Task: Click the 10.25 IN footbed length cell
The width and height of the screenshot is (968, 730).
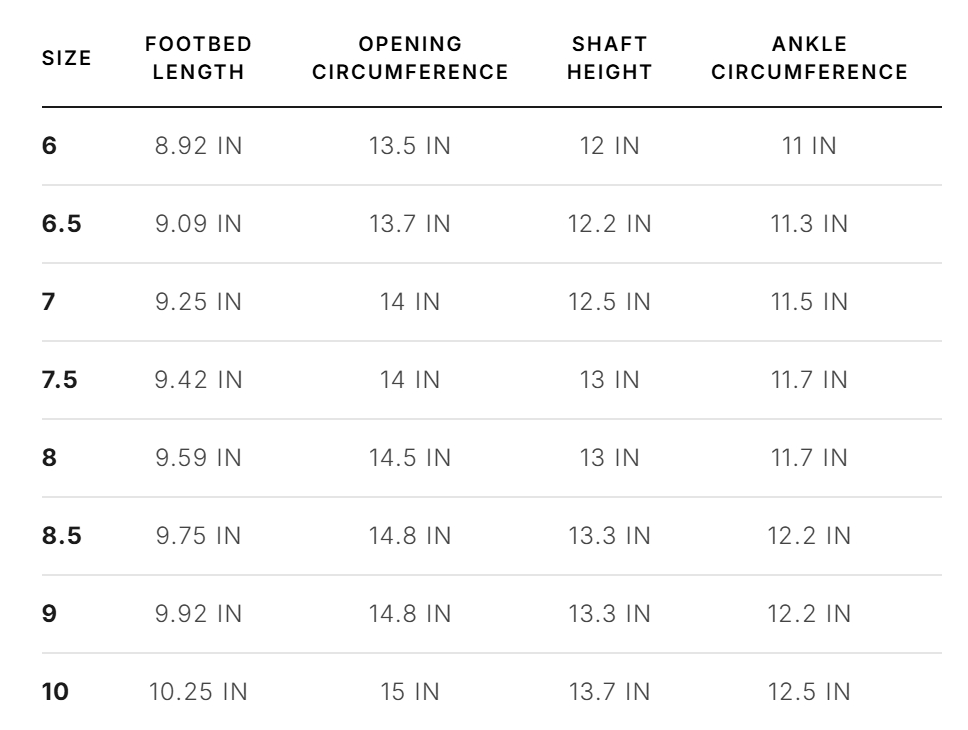Action: point(198,691)
